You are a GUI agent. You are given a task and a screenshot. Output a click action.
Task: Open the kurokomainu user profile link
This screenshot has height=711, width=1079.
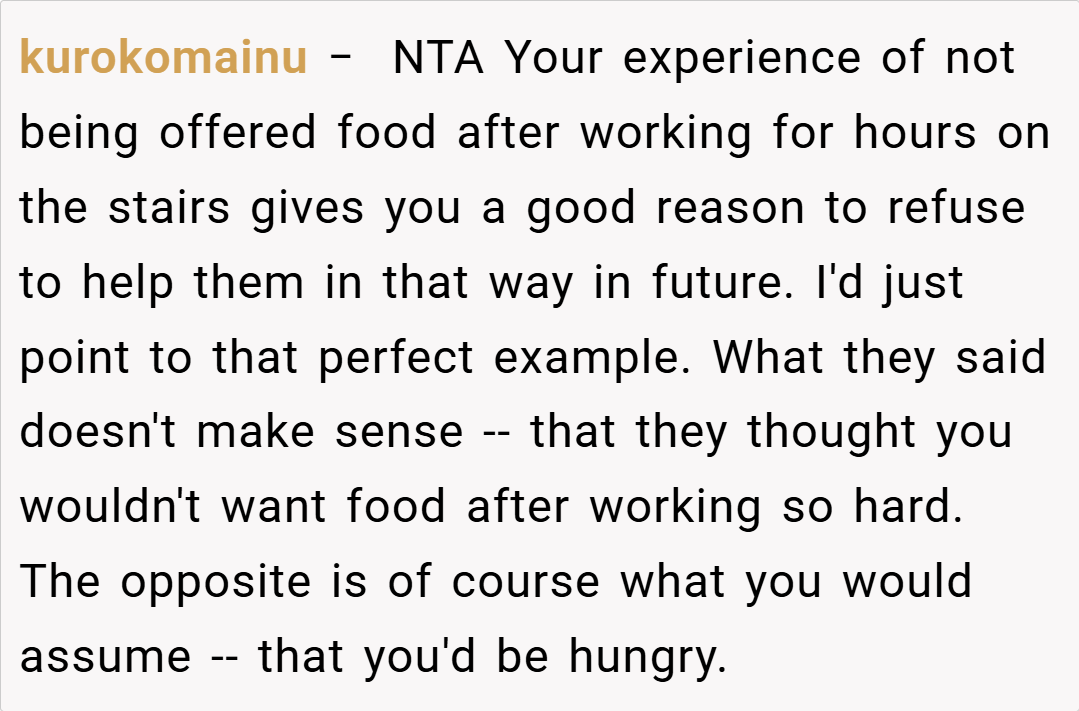(163, 58)
